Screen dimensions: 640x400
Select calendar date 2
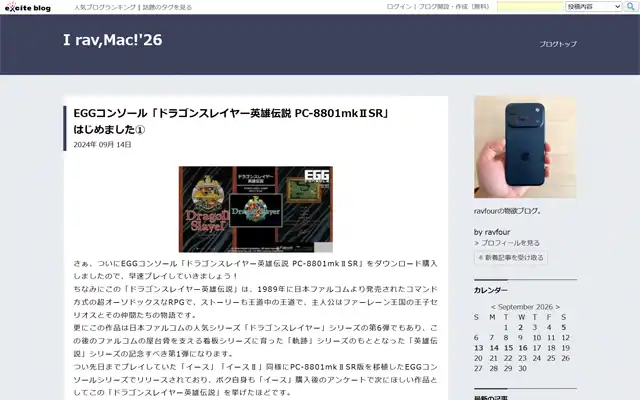520,327
